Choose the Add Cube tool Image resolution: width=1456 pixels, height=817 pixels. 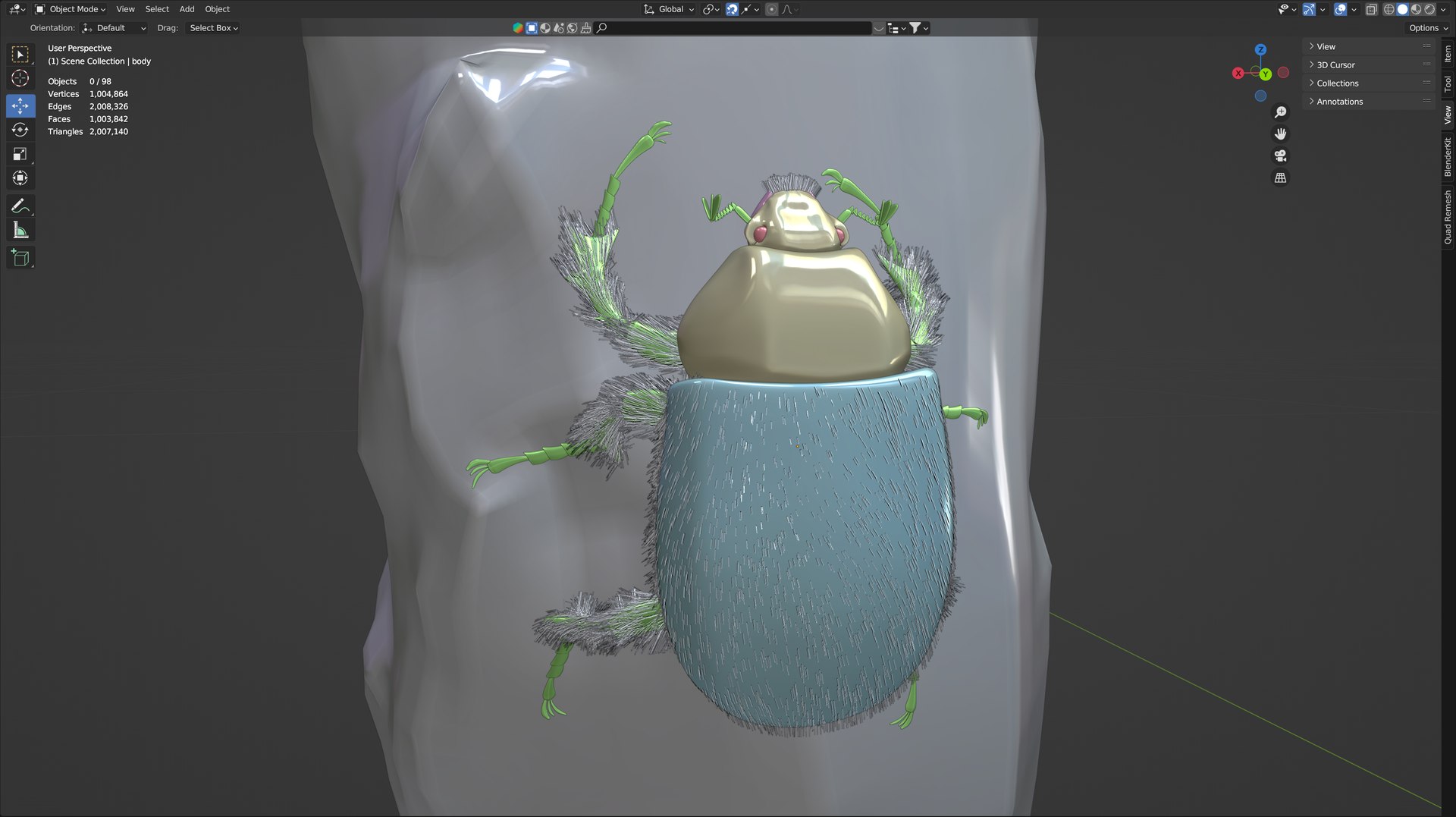(x=20, y=257)
